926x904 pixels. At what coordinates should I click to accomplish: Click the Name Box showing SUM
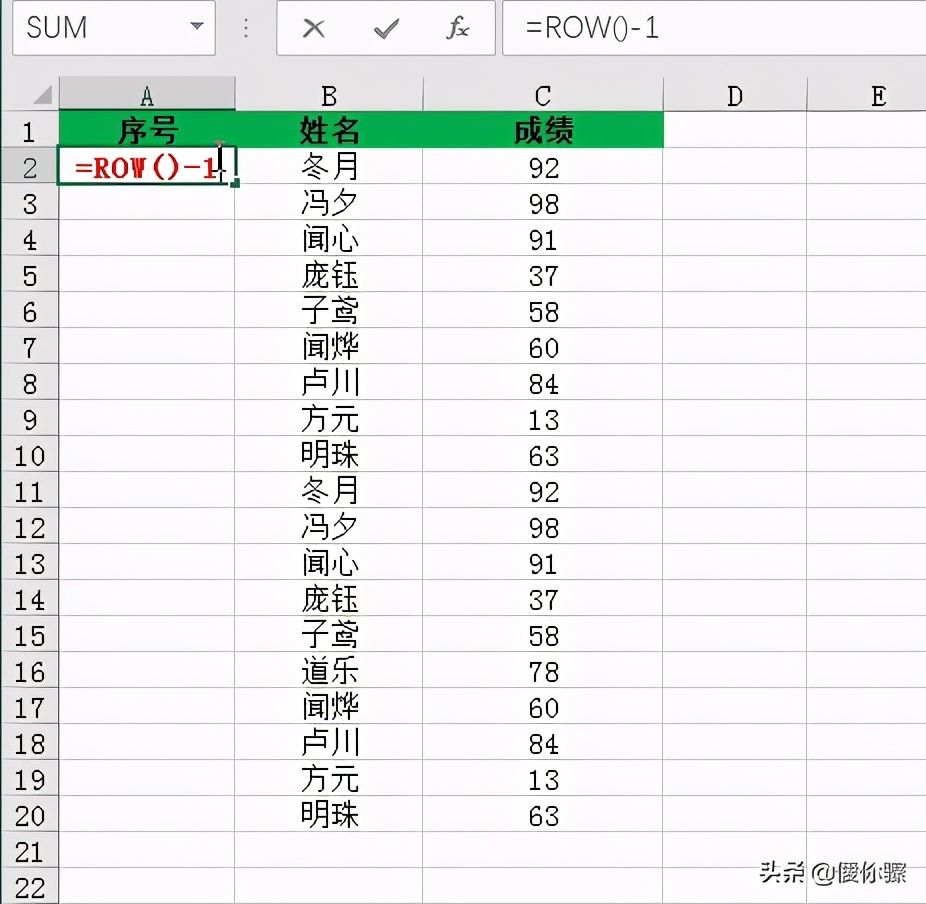[x=114, y=28]
